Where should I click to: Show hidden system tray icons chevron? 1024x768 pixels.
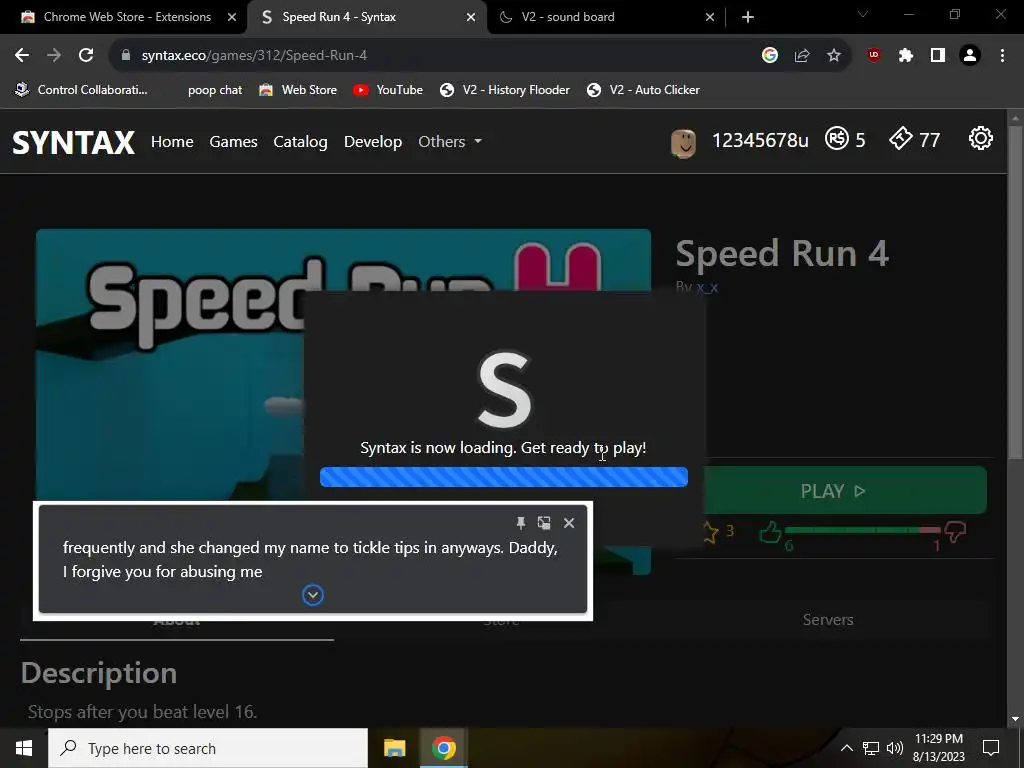click(846, 748)
